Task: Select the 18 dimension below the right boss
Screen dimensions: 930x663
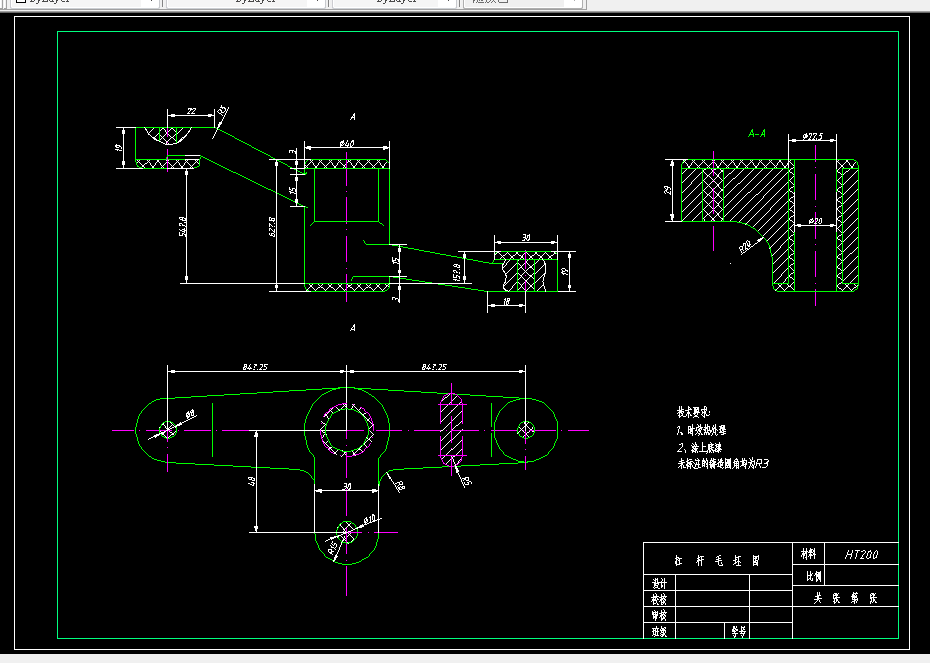Action: click(506, 301)
